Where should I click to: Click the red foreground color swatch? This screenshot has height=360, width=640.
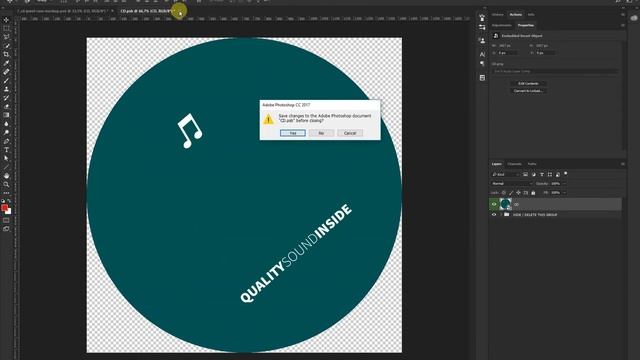(4, 208)
